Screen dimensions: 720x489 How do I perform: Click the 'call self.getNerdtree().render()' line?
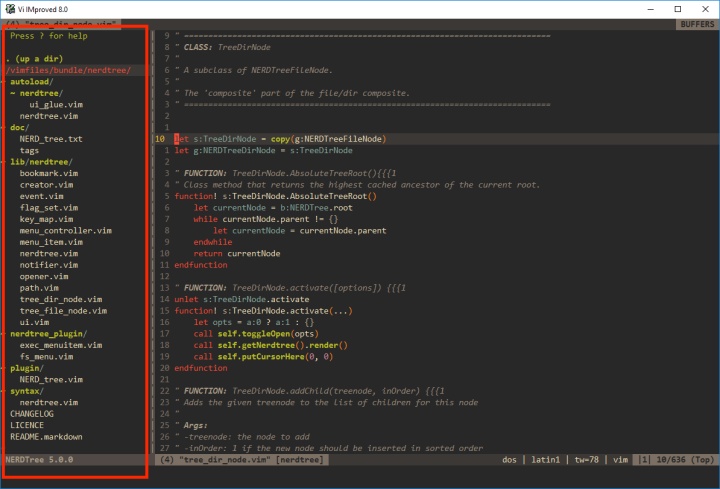(x=270, y=345)
